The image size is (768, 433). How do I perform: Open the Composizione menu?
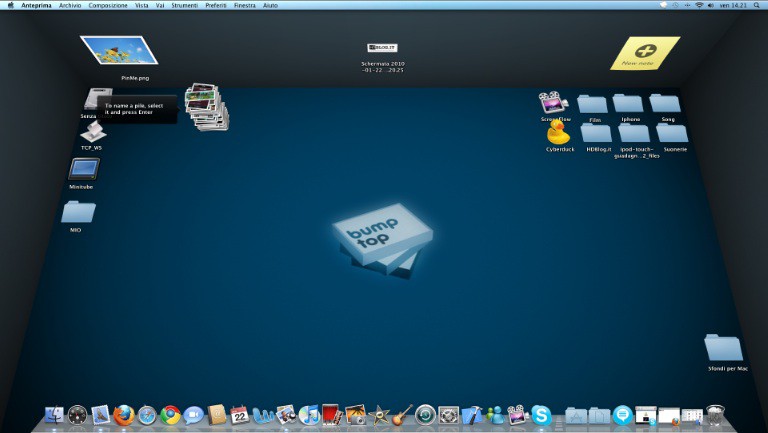pos(108,5)
